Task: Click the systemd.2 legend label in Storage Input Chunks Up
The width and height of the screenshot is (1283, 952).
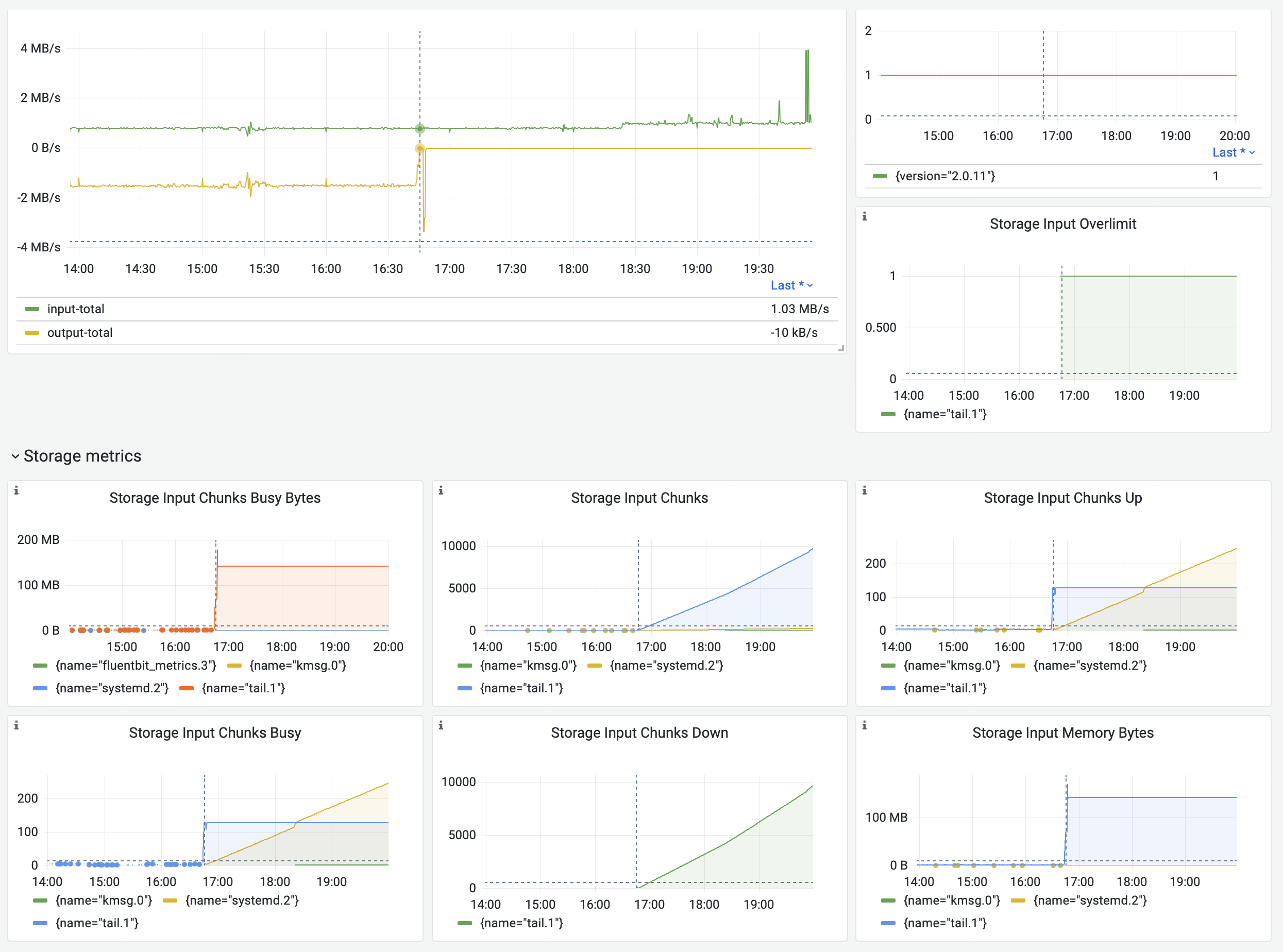Action: pos(1091,665)
